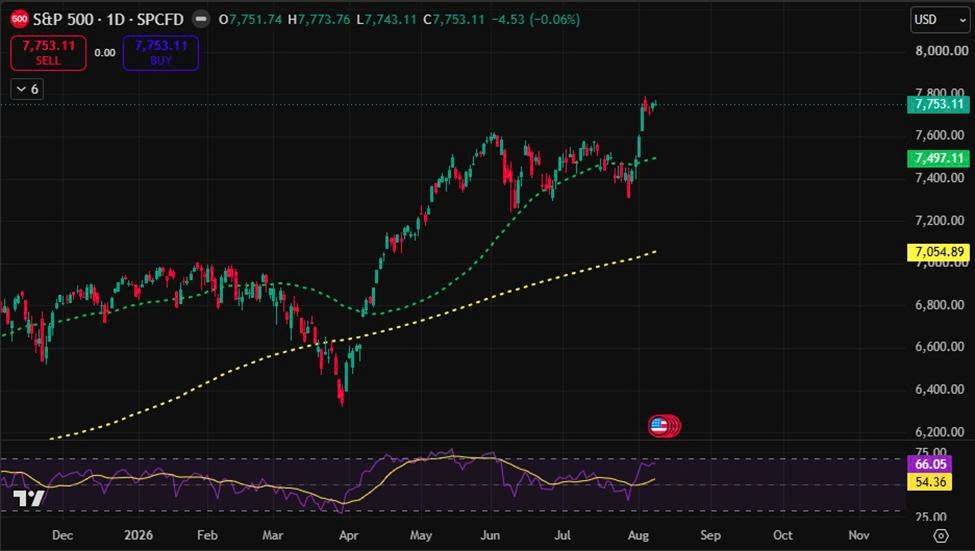Click the grey minus circle next to SPCFD
The width and height of the screenshot is (975, 551).
201,19
